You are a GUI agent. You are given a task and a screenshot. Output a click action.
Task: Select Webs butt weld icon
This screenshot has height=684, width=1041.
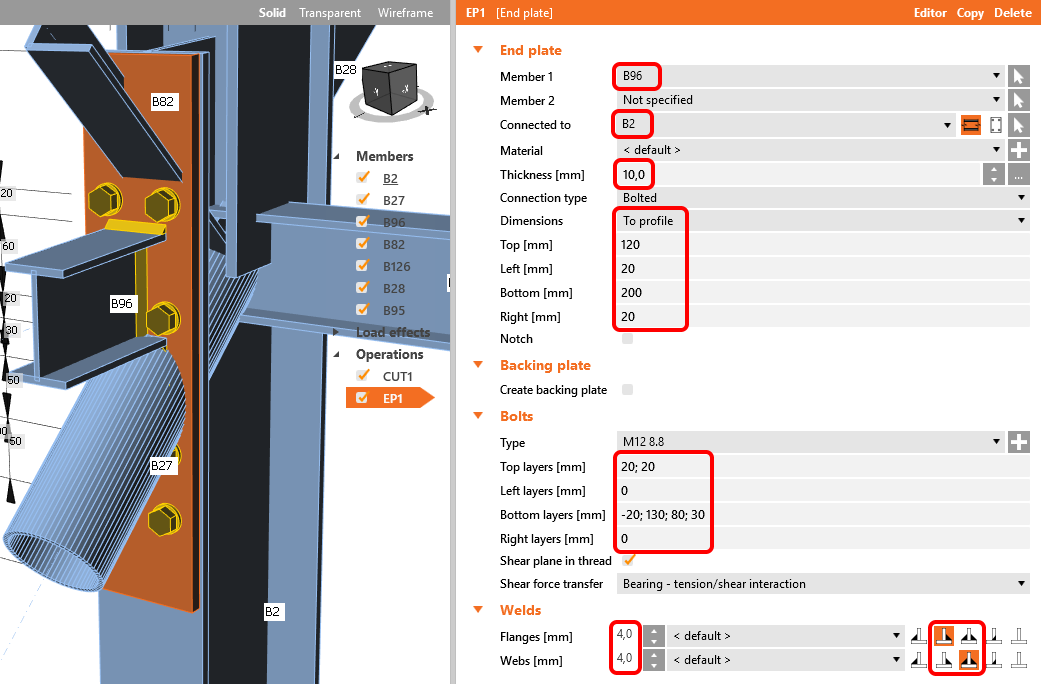pyautogui.click(x=994, y=660)
